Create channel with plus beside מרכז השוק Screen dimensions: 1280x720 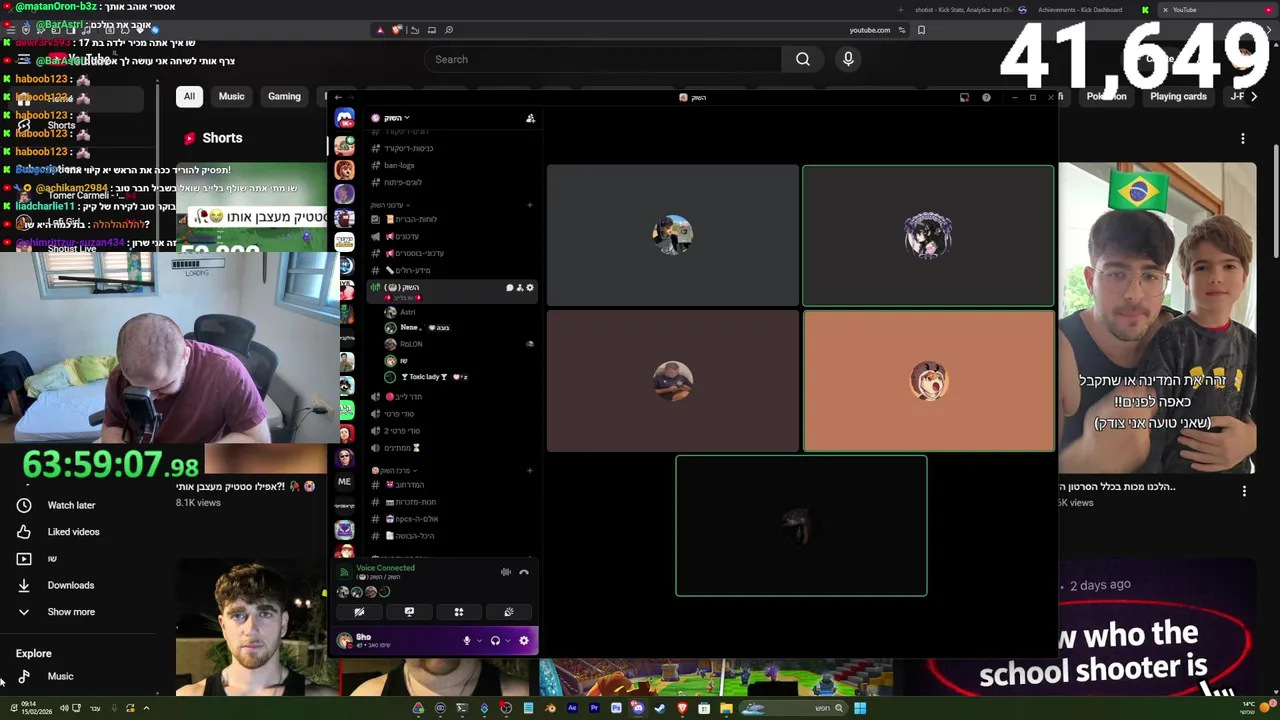coord(530,470)
